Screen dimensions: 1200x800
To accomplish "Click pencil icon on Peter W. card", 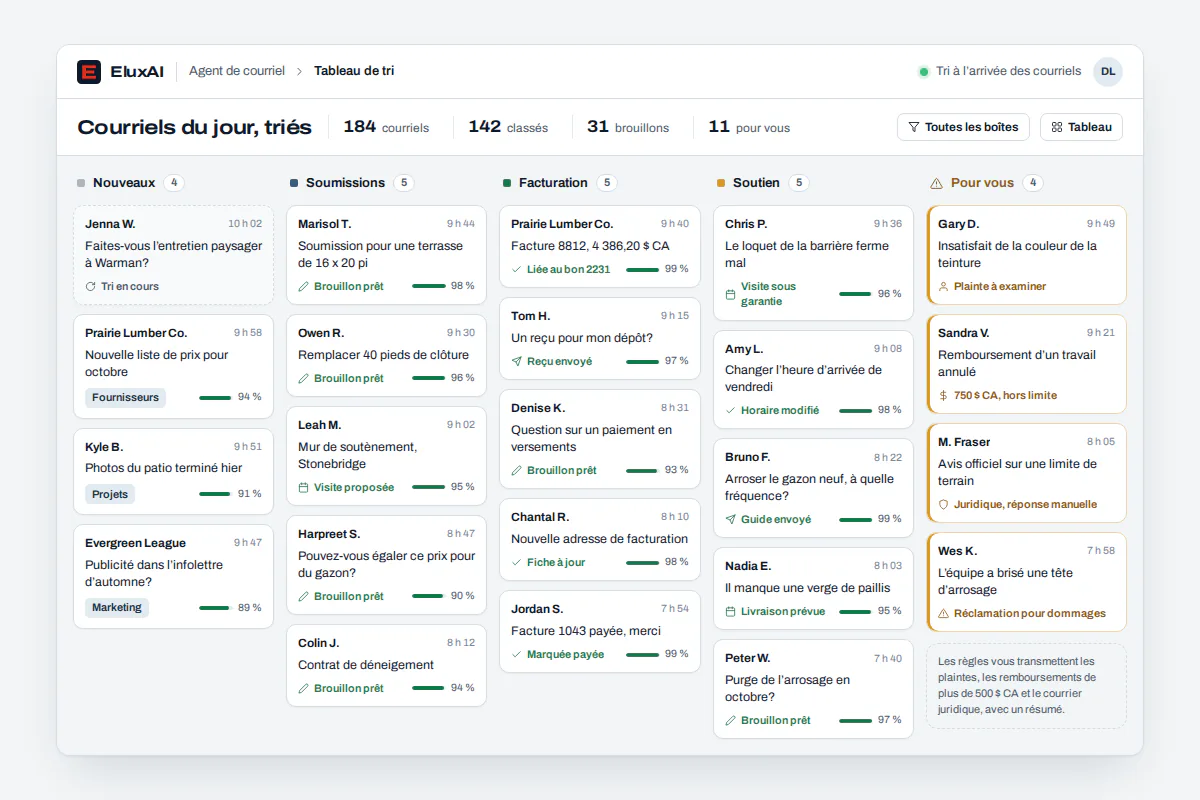I will click(731, 720).
